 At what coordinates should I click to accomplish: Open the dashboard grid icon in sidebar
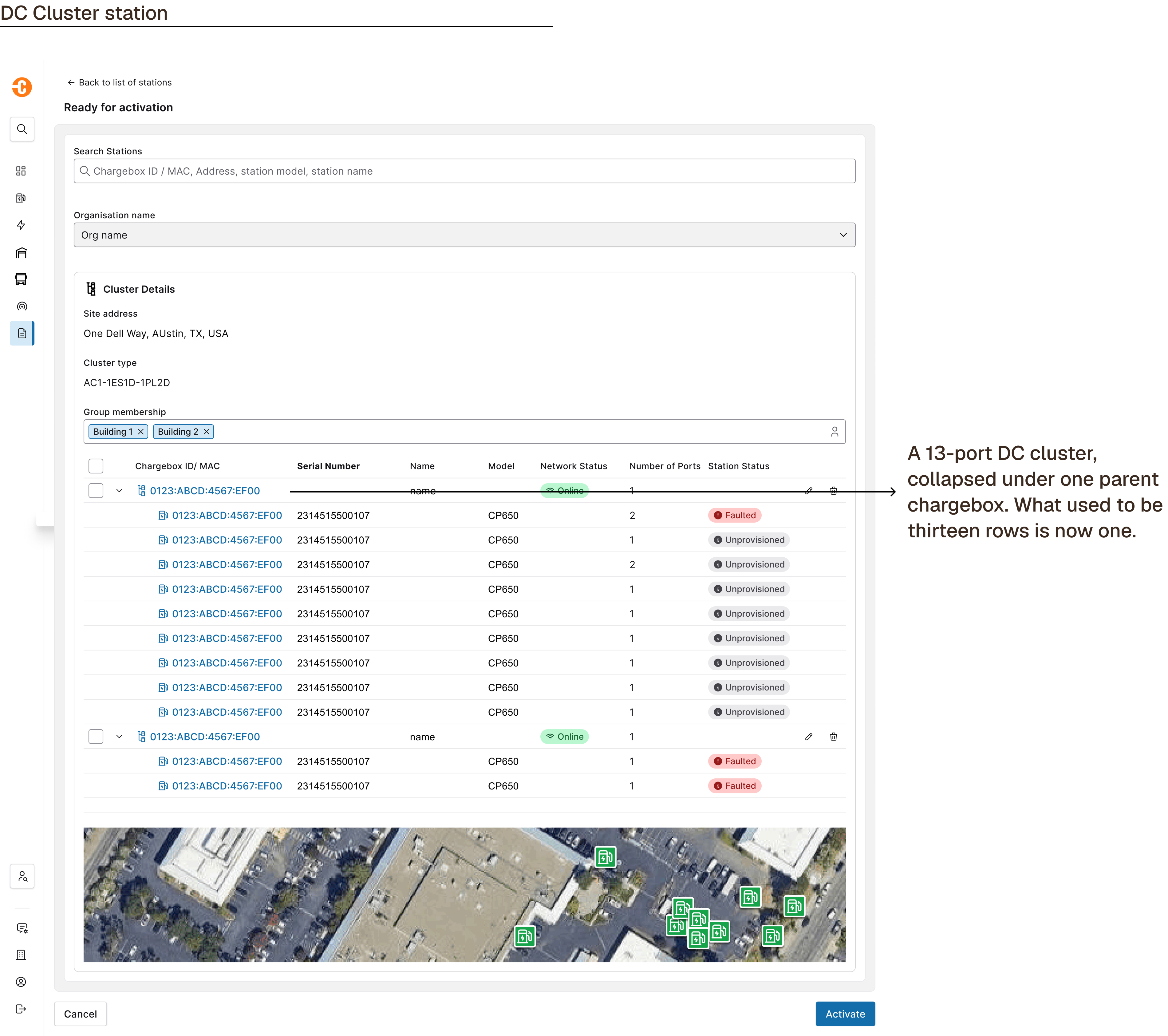click(x=21, y=171)
